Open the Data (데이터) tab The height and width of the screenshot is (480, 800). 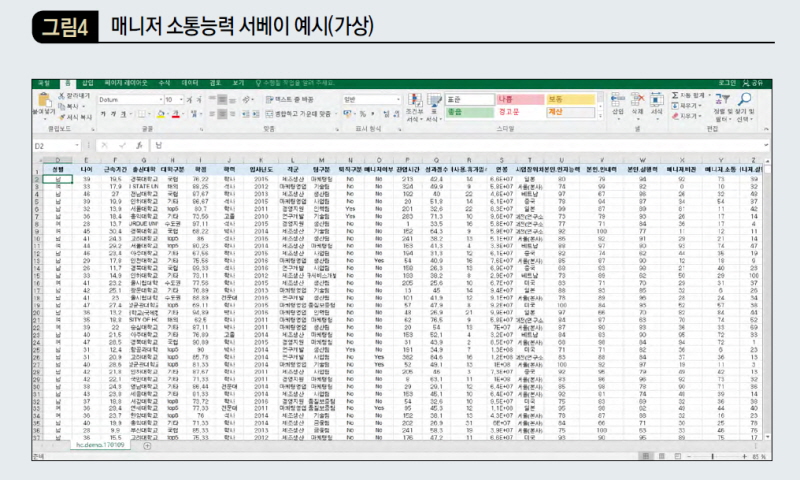(x=190, y=83)
